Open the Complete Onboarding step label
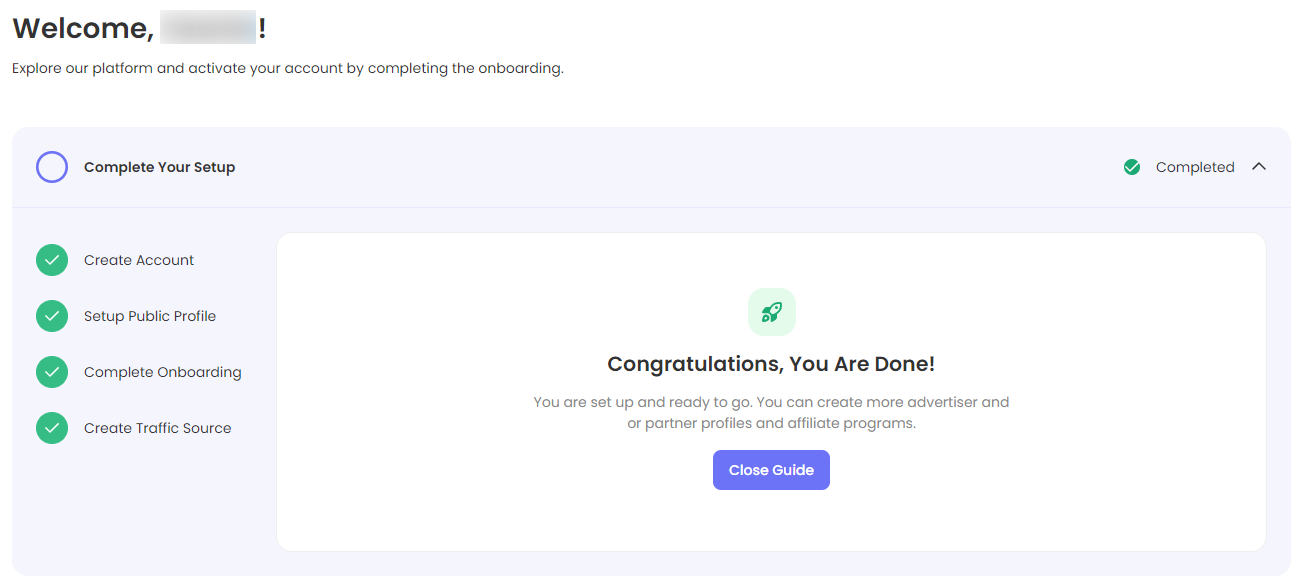This screenshot has width=1298, height=581. (163, 372)
